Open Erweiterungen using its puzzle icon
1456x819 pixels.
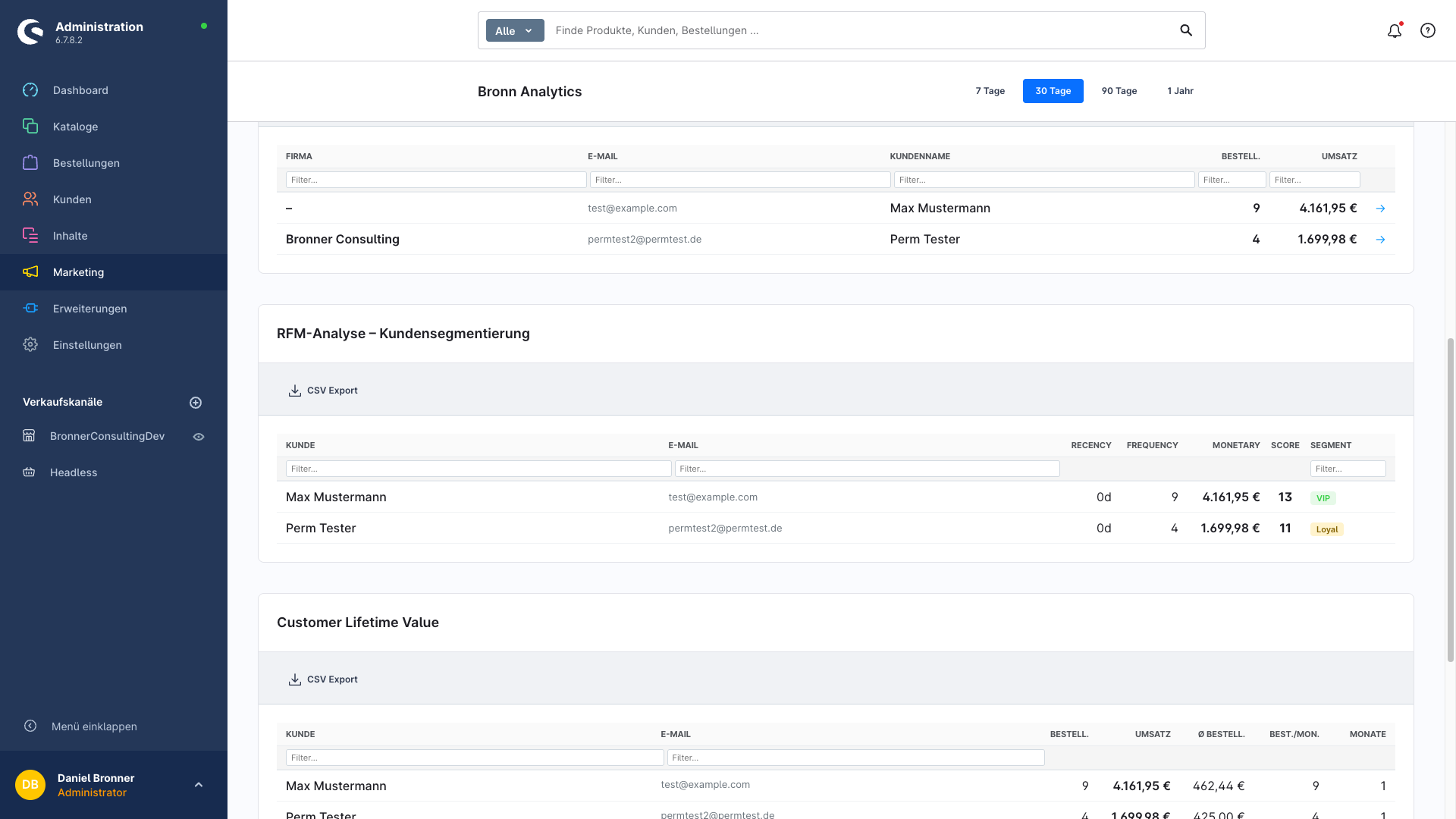tap(30, 308)
